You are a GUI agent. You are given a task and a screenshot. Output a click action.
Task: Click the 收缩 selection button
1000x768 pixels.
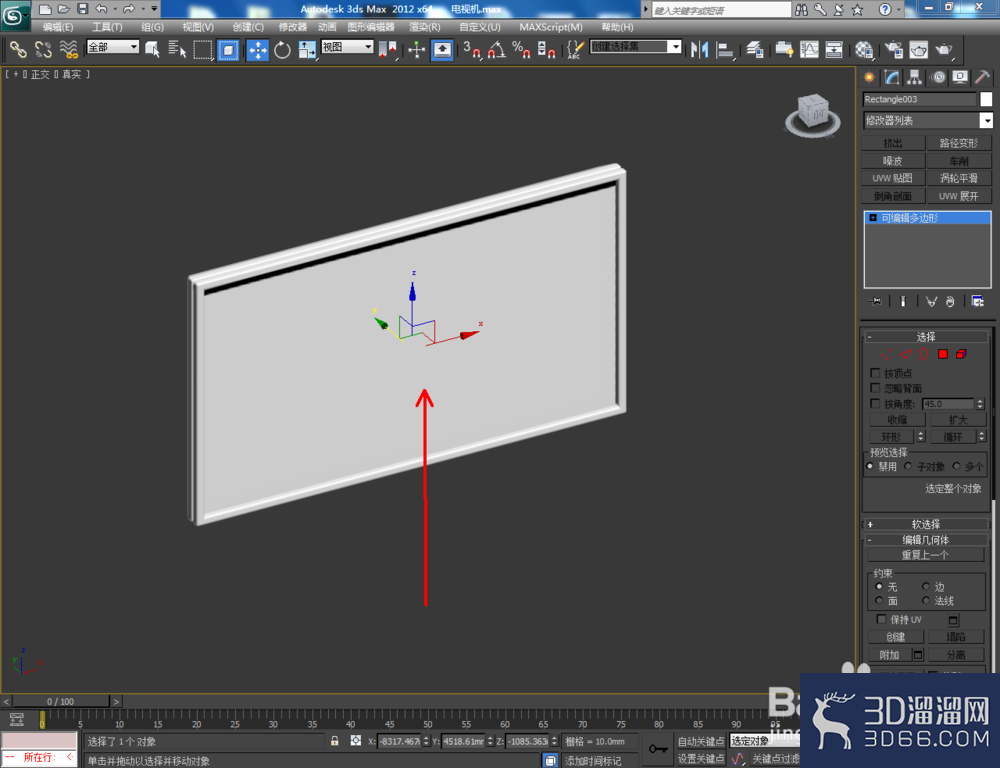click(x=897, y=420)
